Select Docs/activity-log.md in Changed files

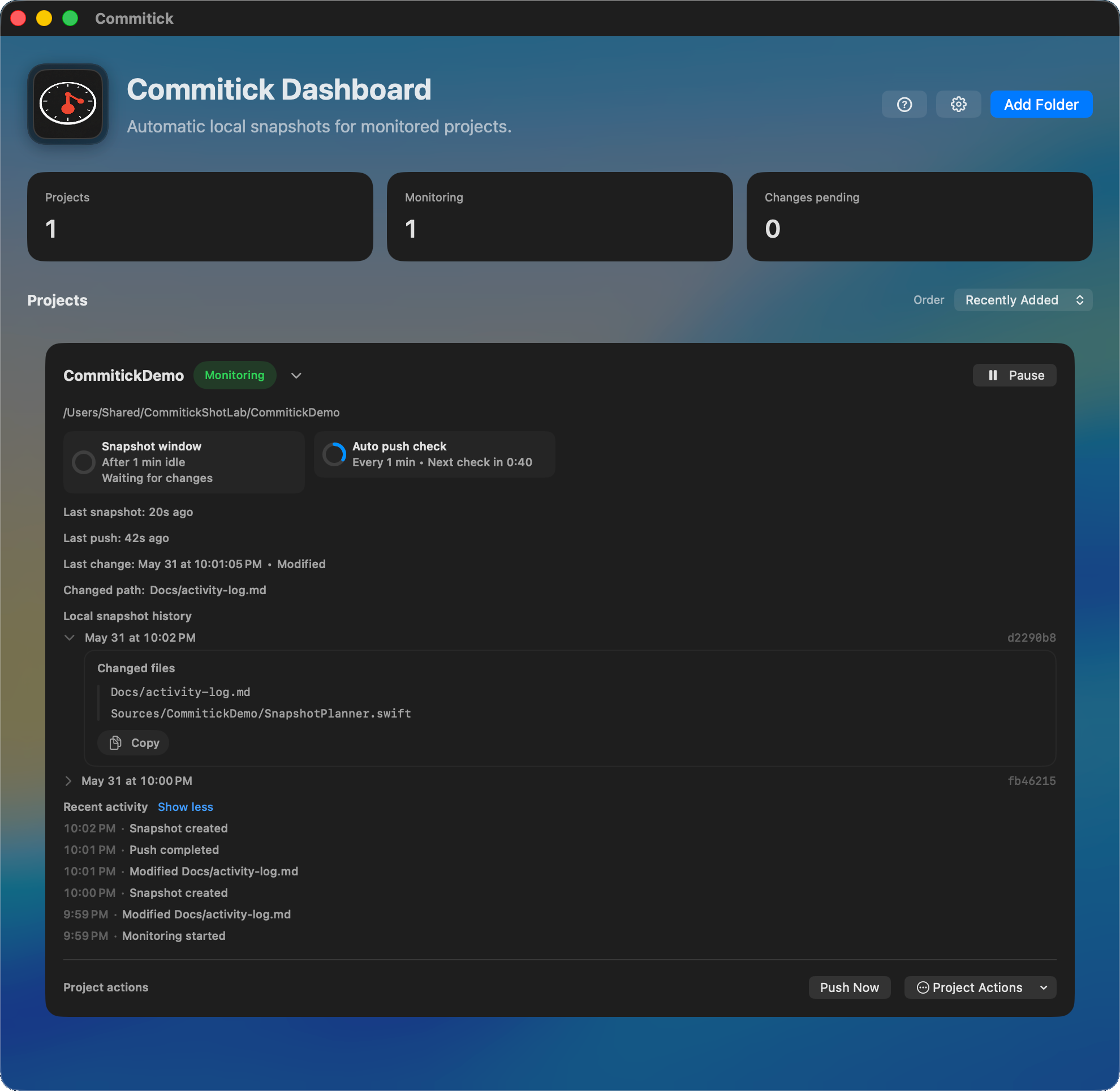180,692
